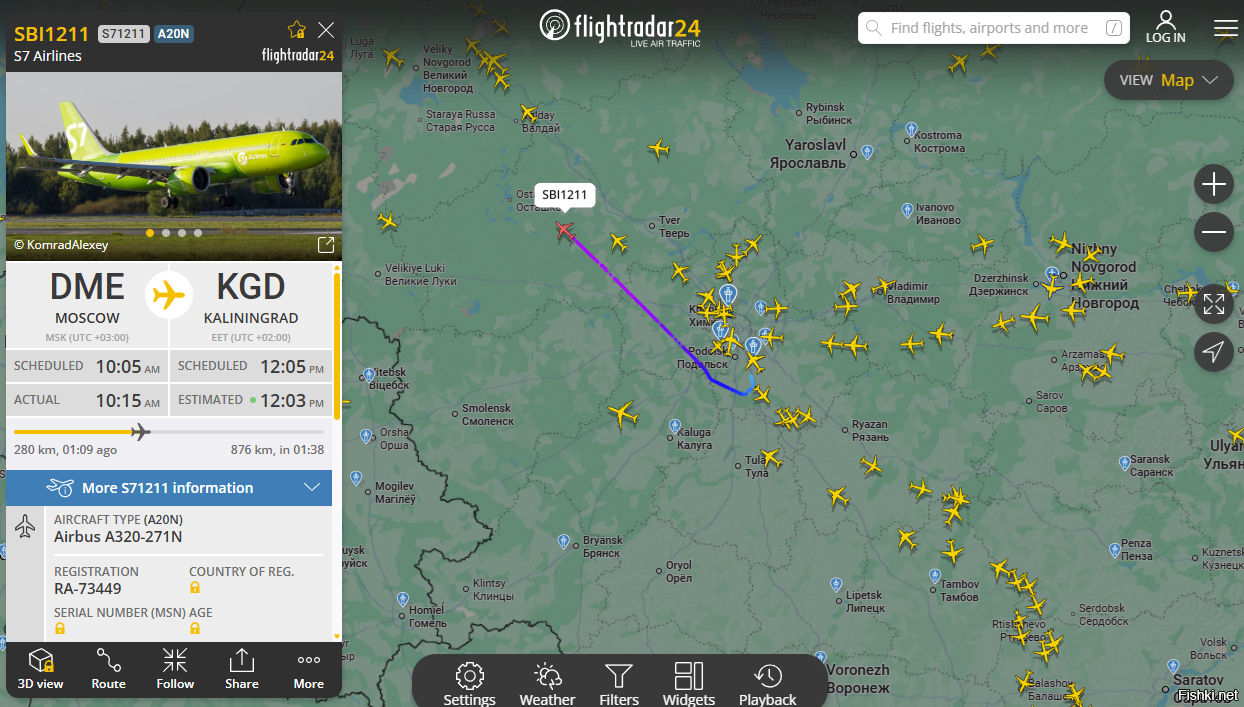Open 3D view of the flight
1244x707 pixels.
[40, 669]
